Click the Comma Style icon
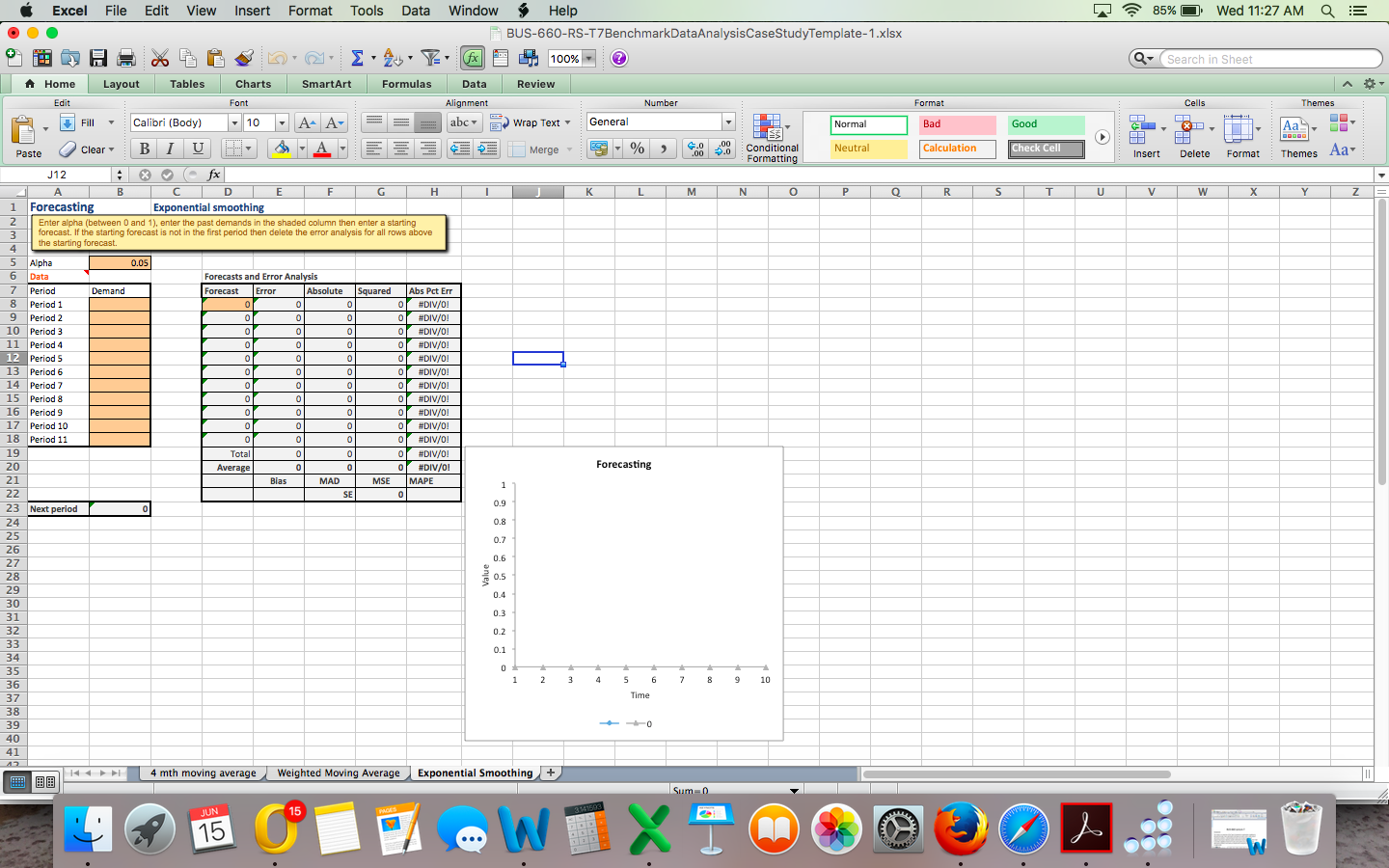 coord(664,149)
